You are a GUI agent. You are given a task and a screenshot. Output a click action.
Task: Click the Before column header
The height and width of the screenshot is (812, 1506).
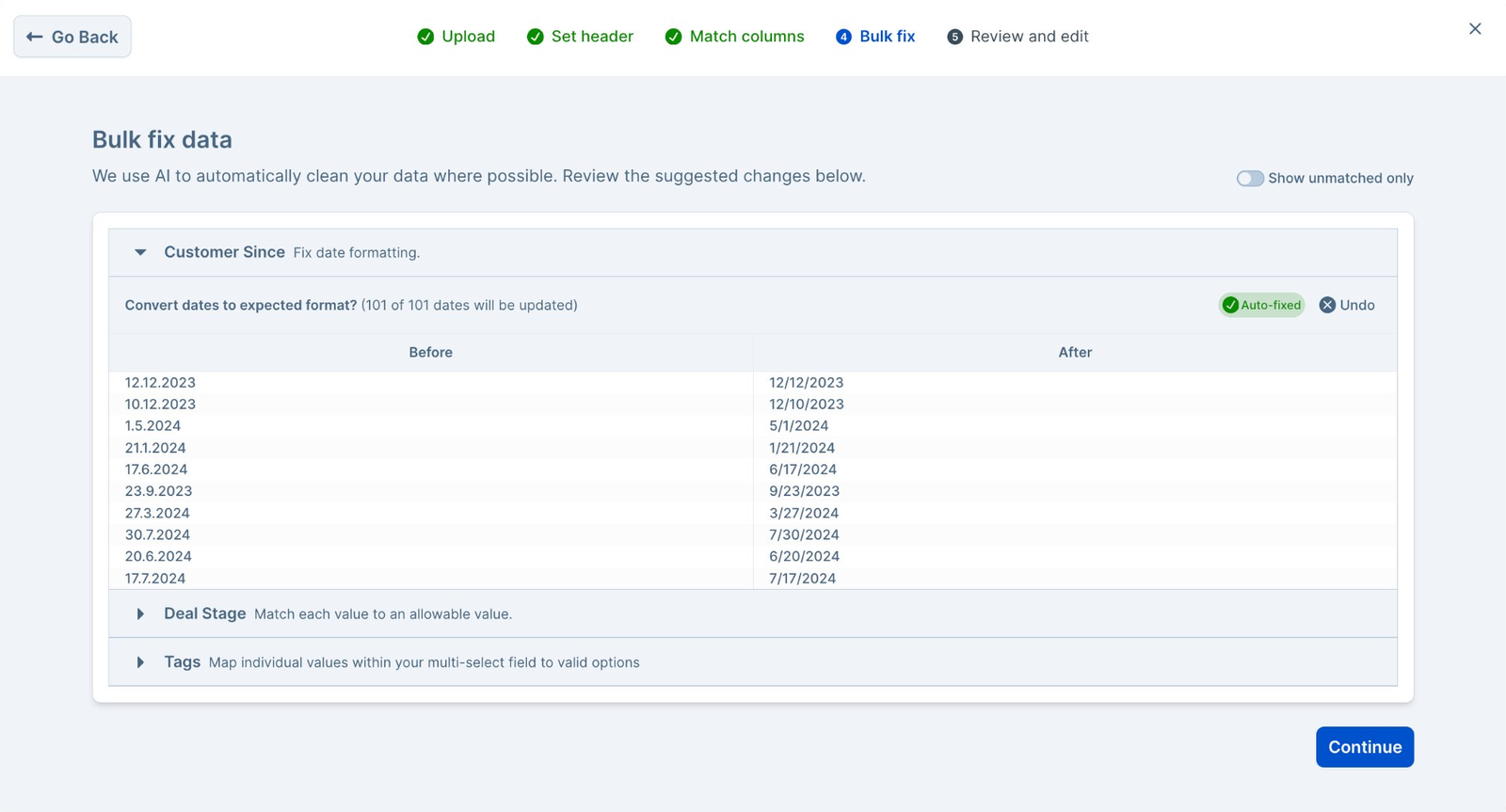(431, 353)
